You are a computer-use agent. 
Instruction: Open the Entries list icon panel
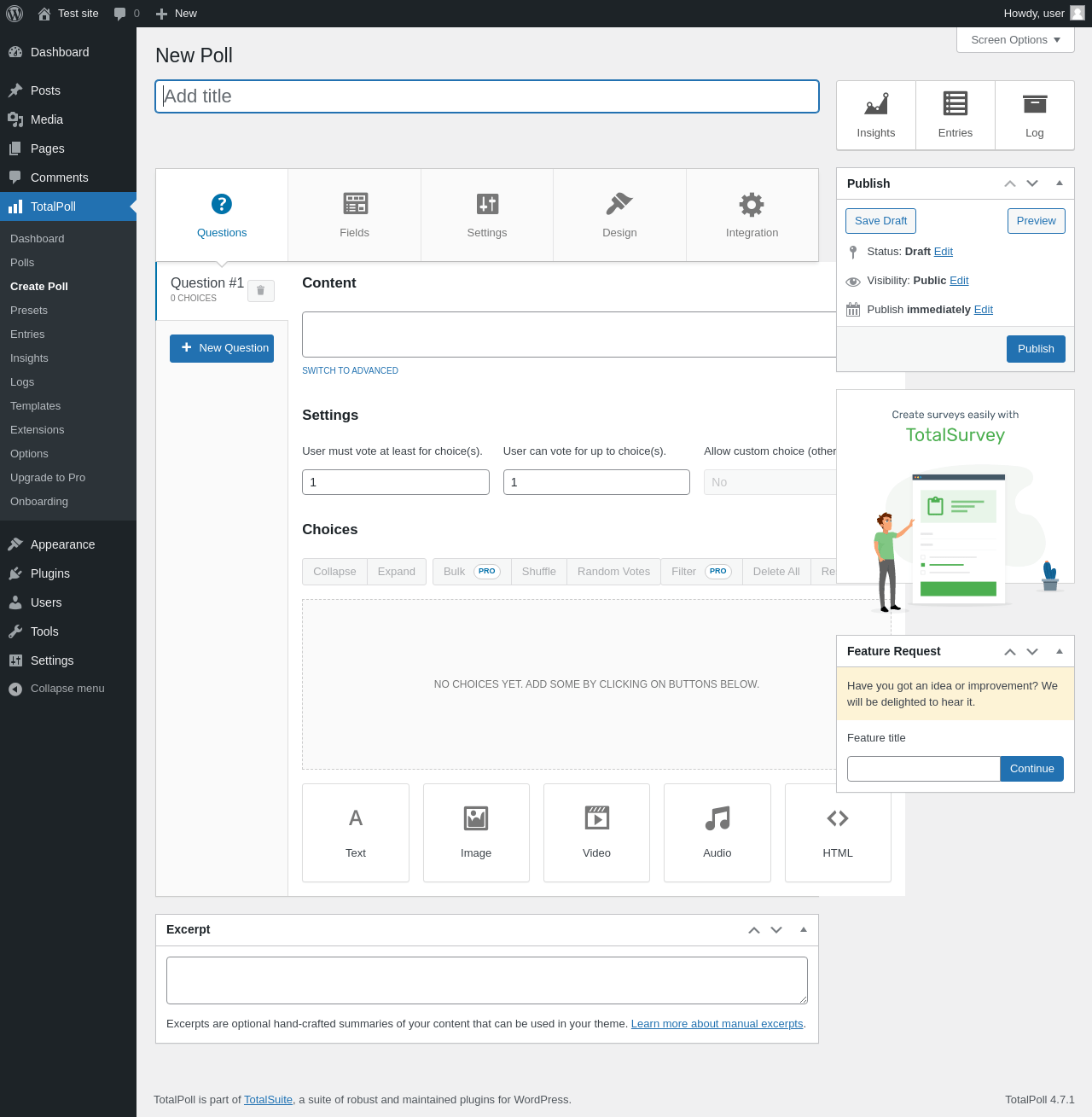click(x=955, y=115)
